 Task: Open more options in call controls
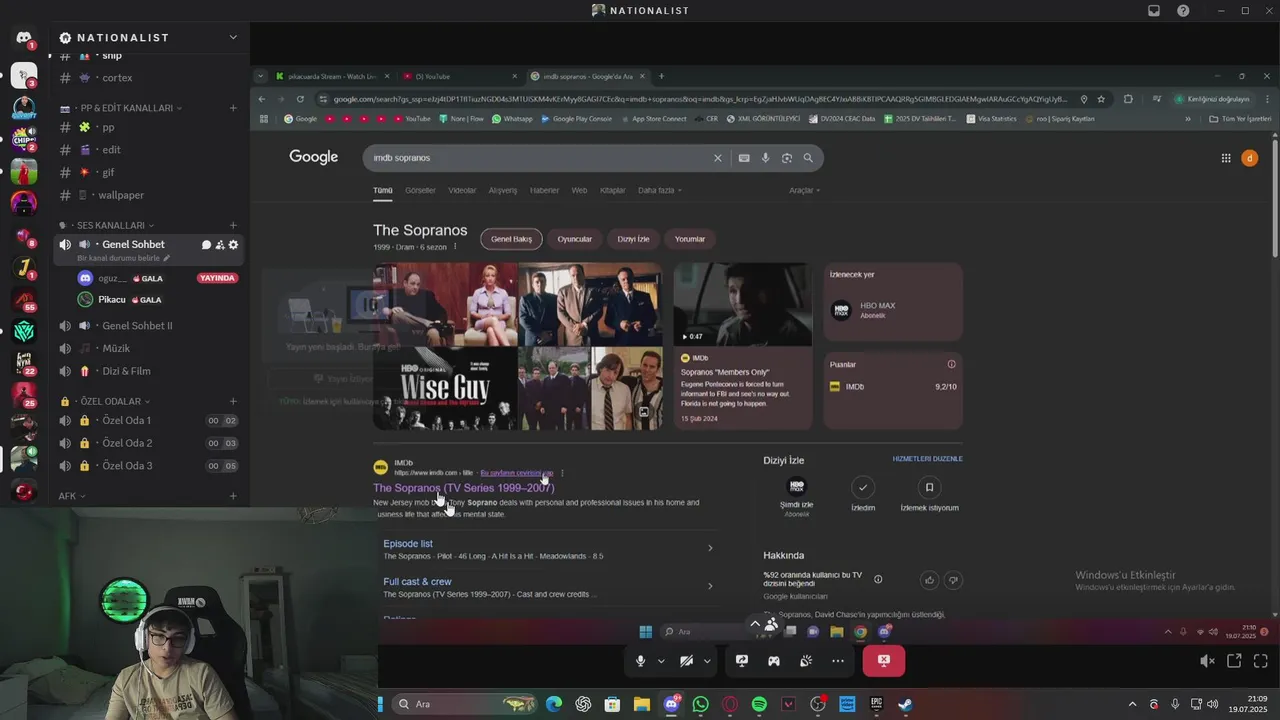click(x=838, y=661)
